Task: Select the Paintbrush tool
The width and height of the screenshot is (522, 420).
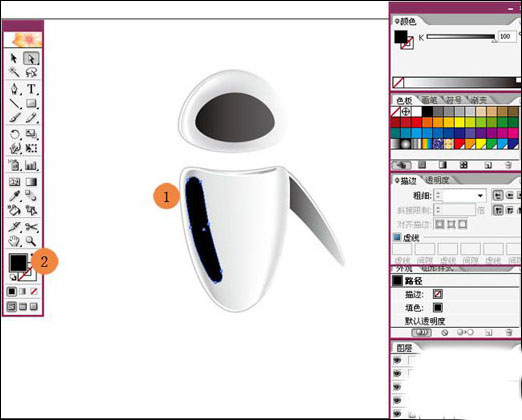Action: click(14, 118)
